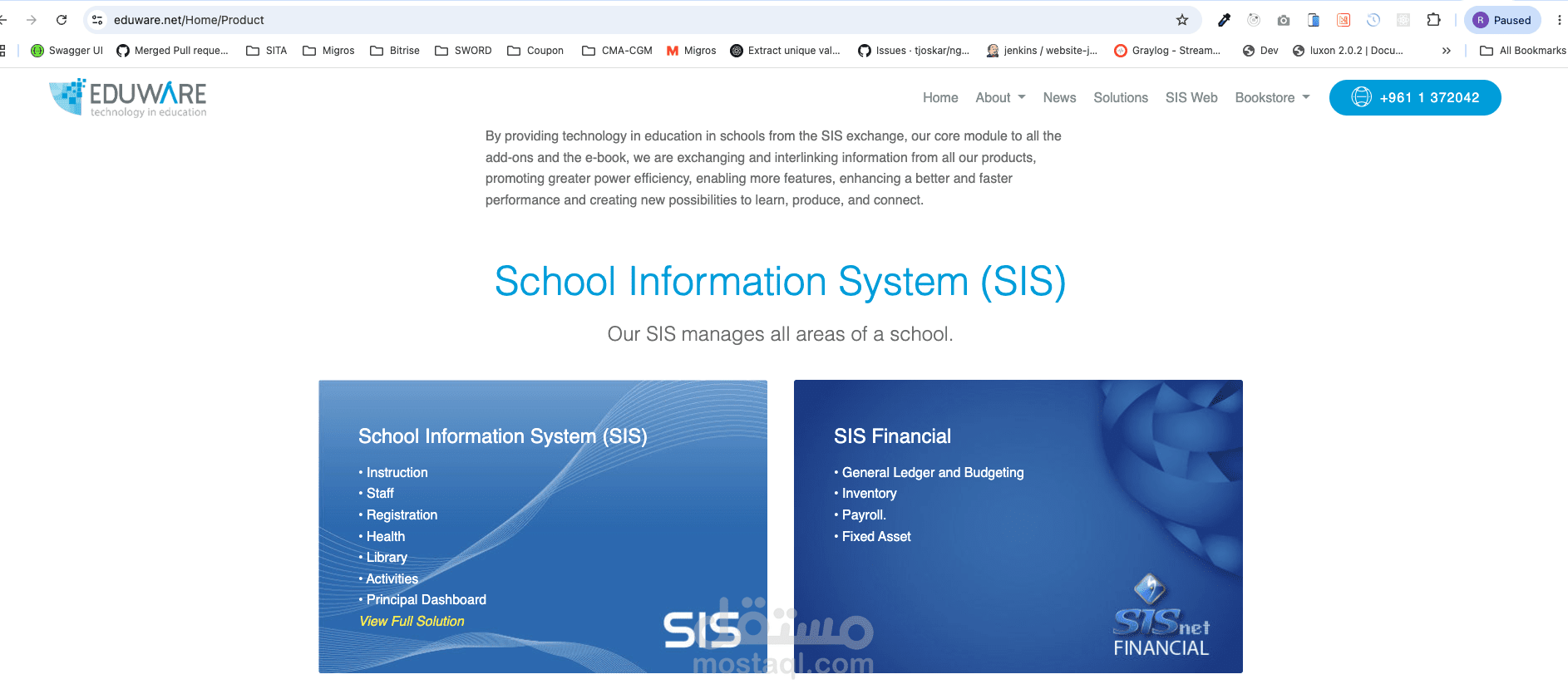Open the Bitrise bookmark folder
The image size is (1568, 694).
(395, 51)
